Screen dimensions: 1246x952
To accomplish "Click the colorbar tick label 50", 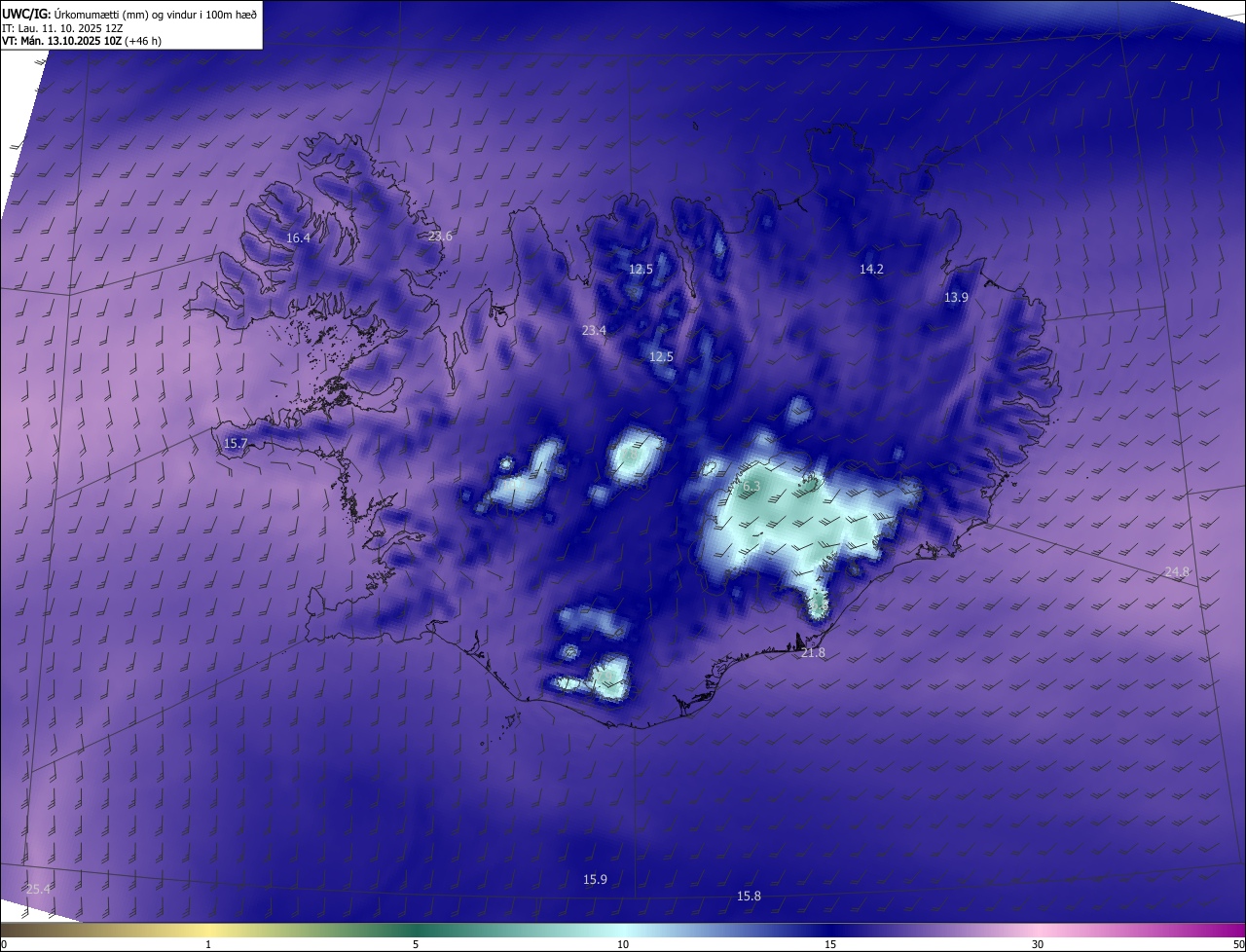I will point(1238,944).
